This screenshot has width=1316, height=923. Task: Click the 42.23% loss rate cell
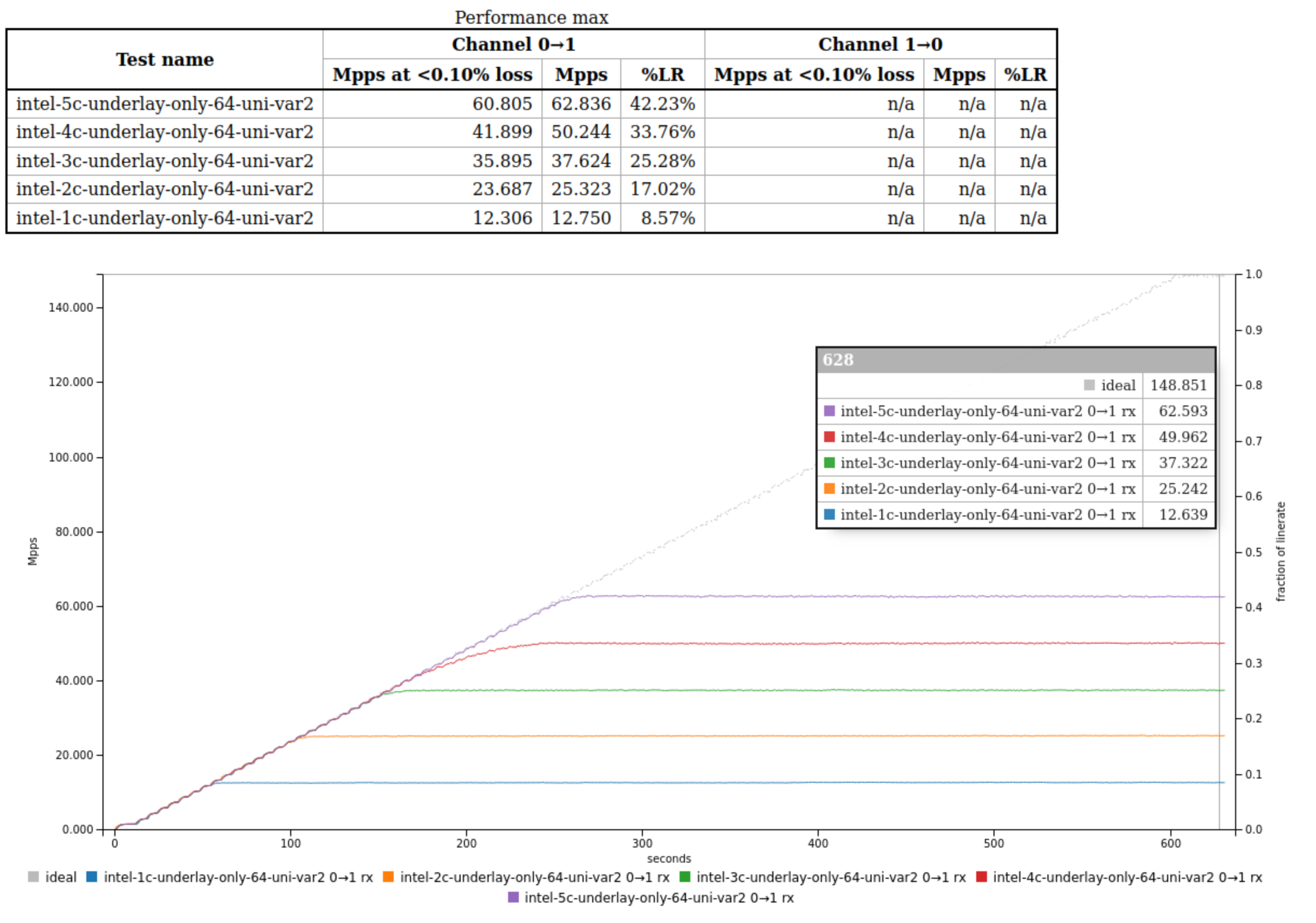pos(663,104)
